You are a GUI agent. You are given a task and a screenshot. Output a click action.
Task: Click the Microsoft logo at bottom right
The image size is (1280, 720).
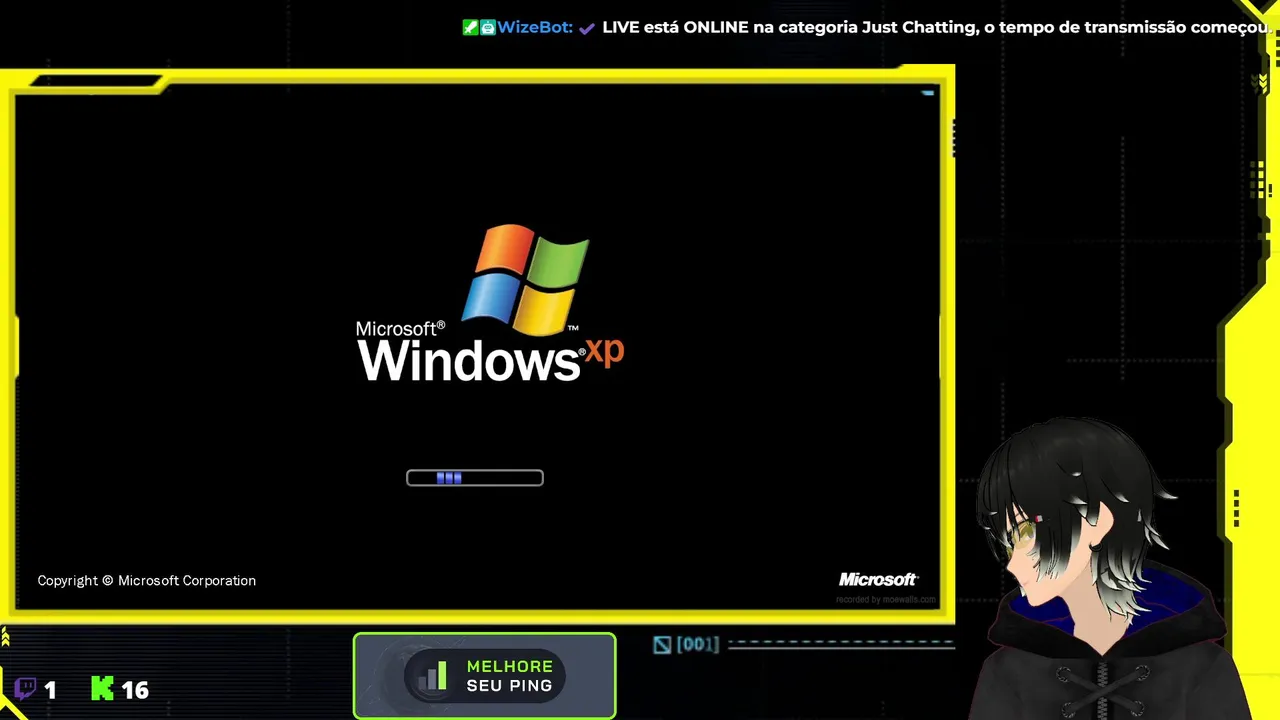(x=878, y=580)
